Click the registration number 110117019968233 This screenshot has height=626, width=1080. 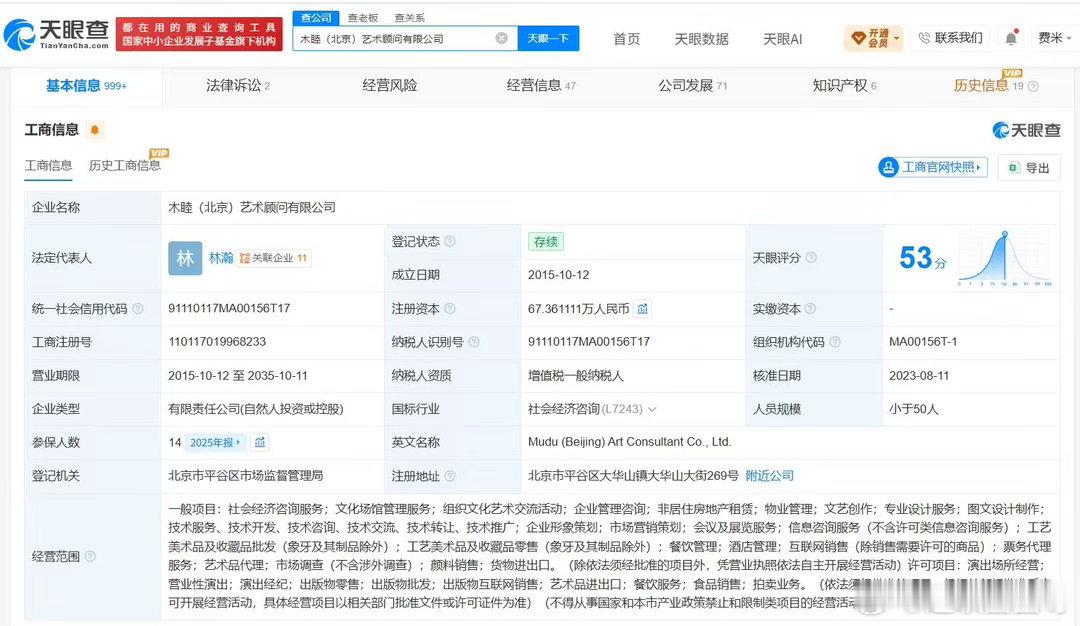(217, 342)
